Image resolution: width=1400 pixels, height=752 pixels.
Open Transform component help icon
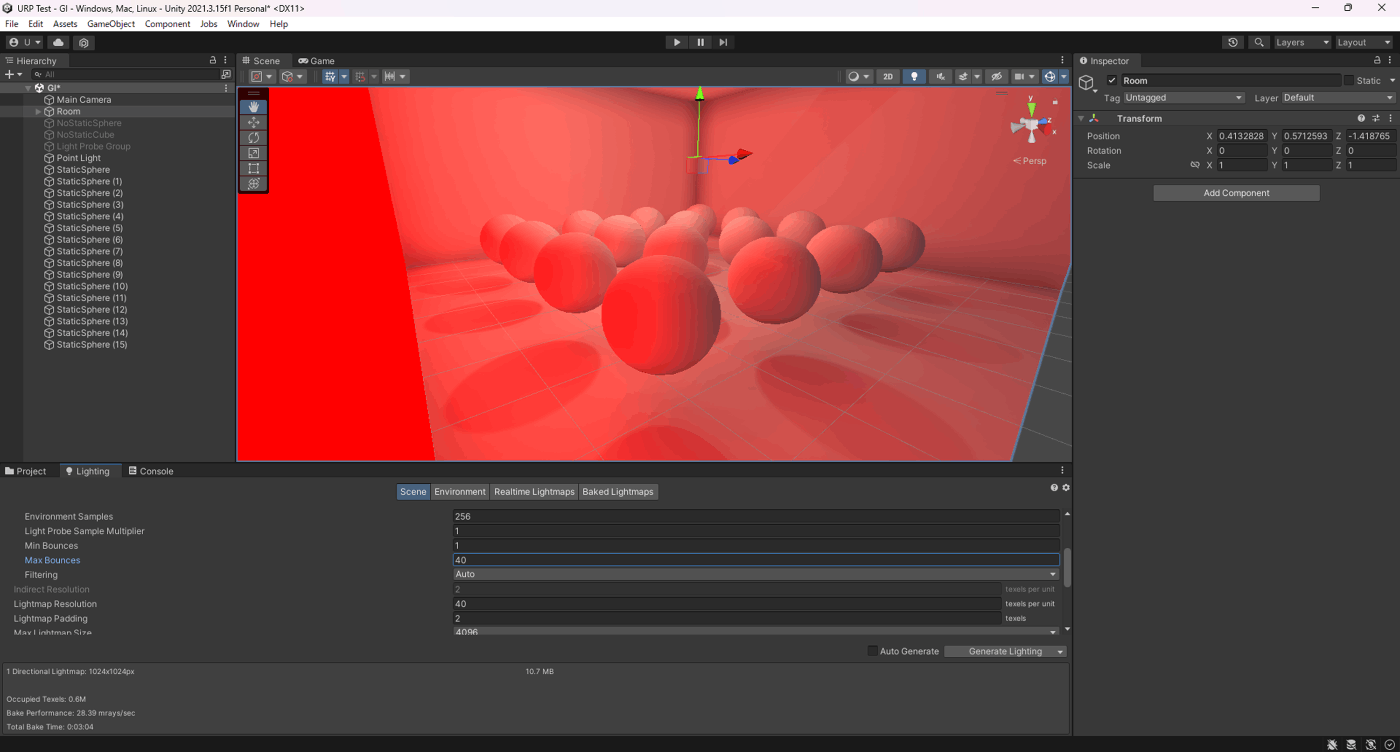(1361, 118)
